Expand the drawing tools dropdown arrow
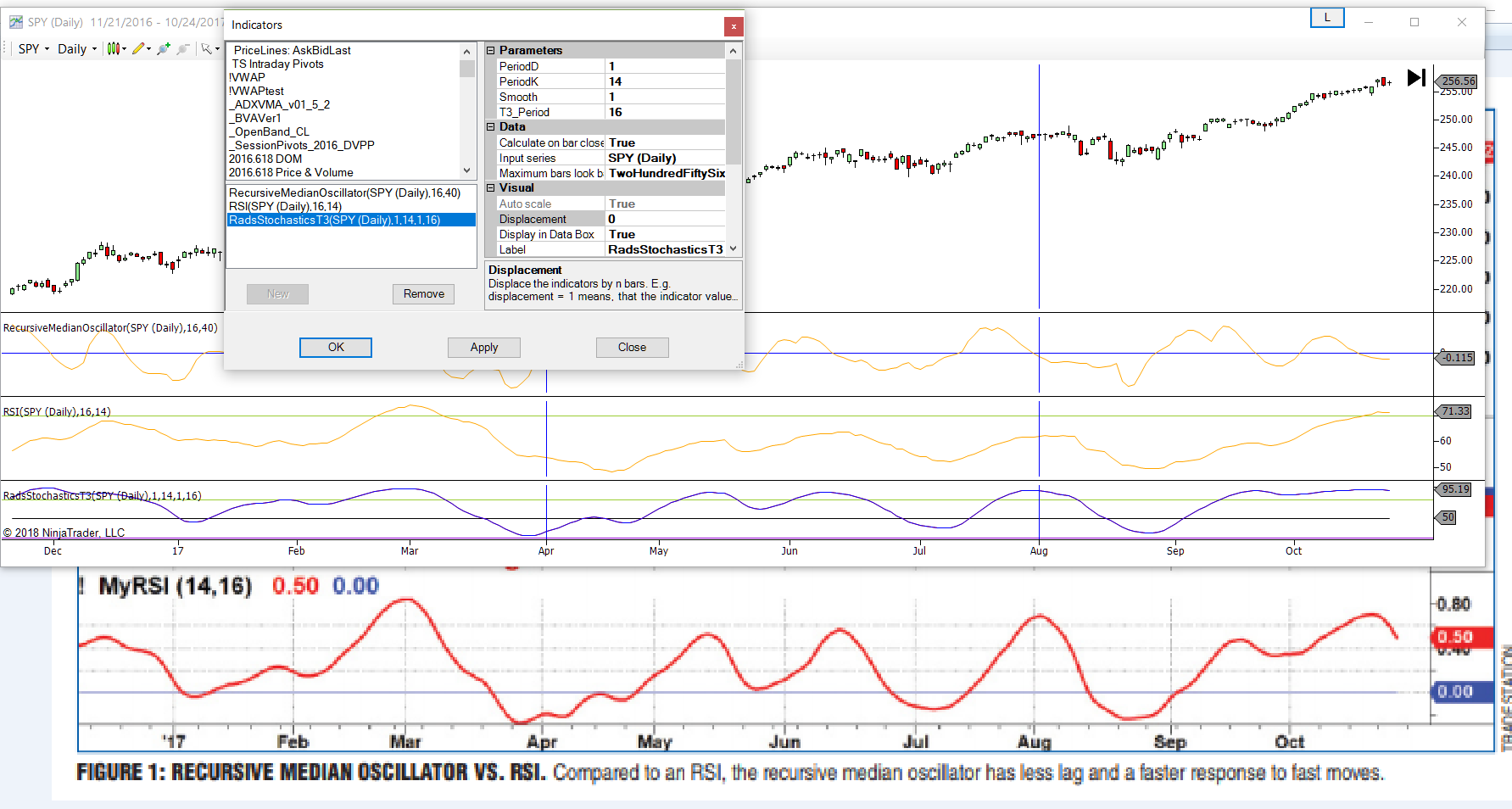The image size is (1512, 809). [x=149, y=49]
